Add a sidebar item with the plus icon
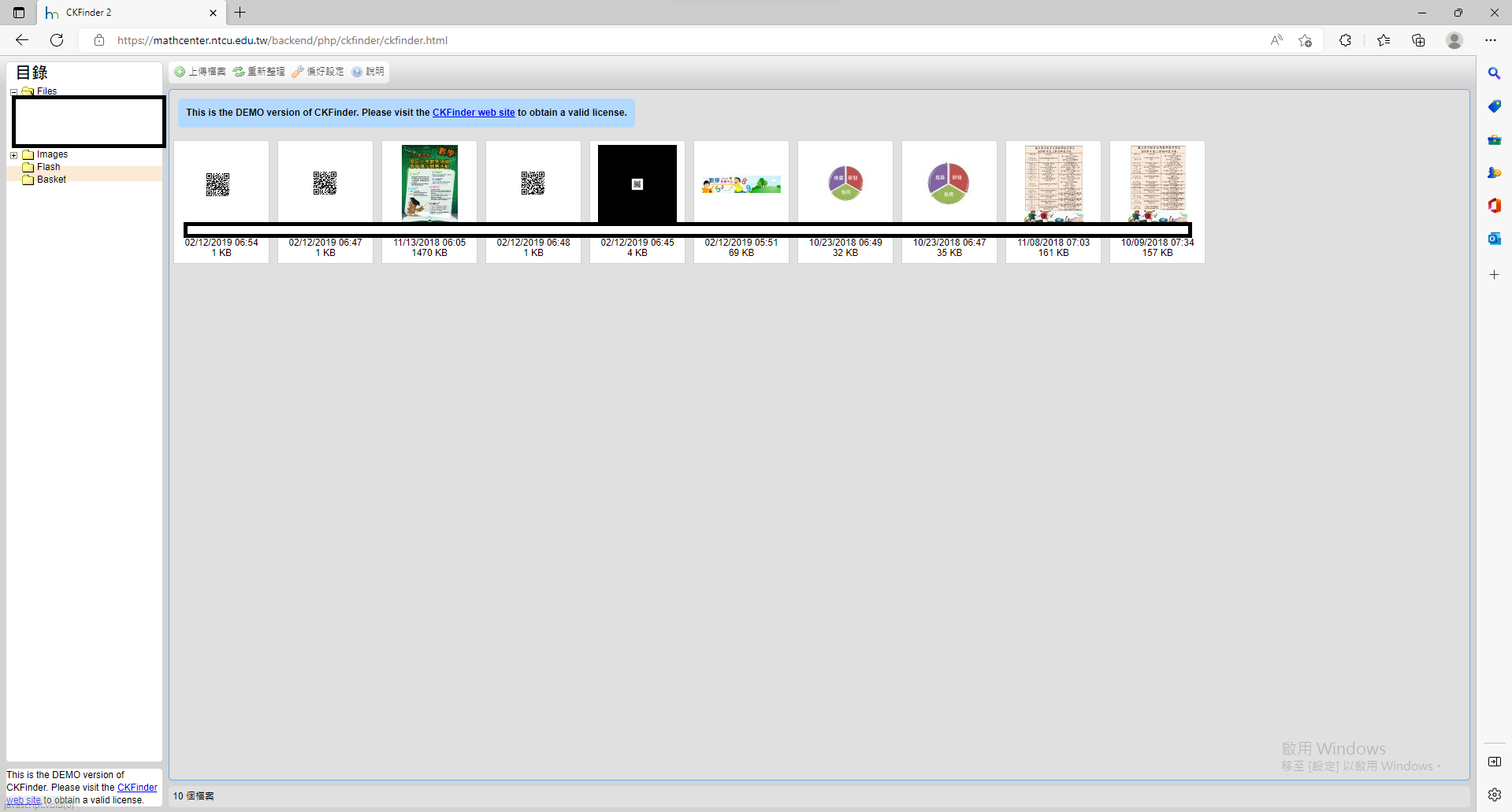This screenshot has width=1512, height=812. click(x=1494, y=275)
